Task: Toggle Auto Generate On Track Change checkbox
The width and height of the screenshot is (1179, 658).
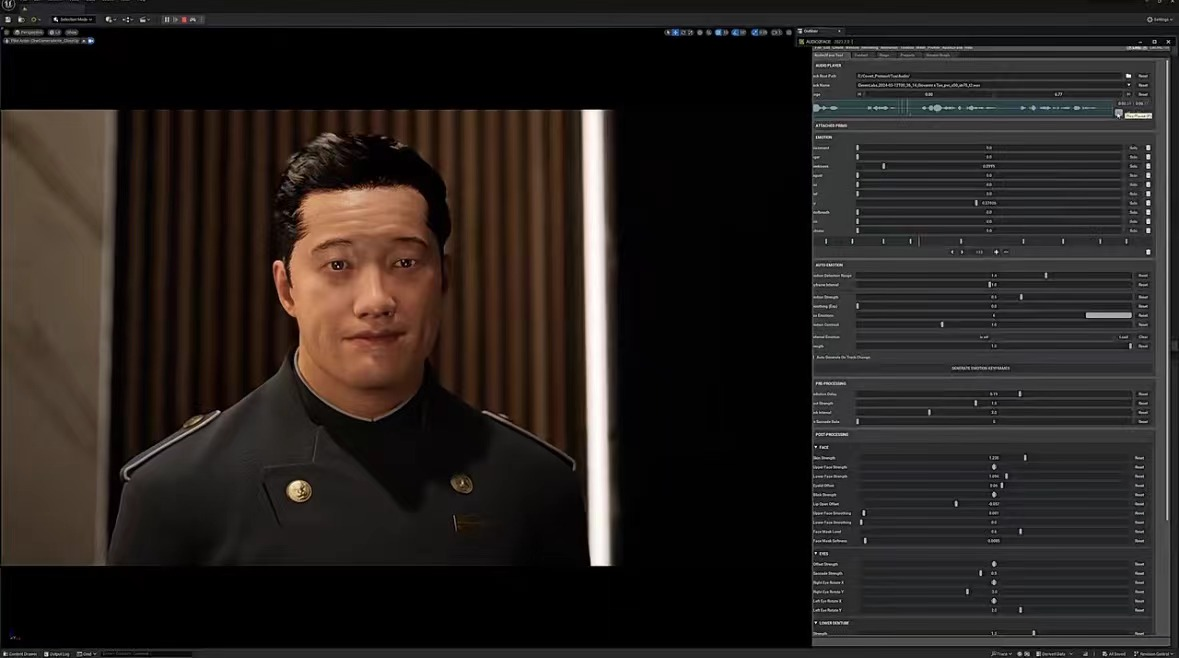Action: (815, 357)
